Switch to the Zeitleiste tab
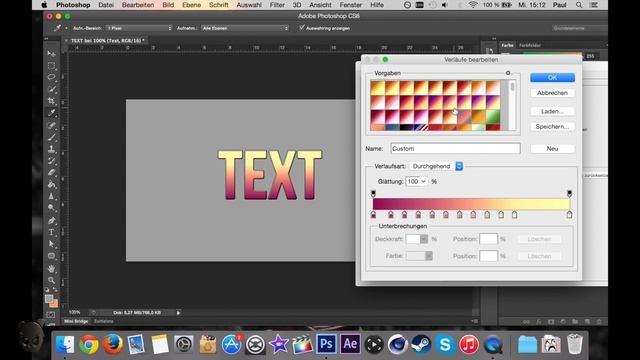This screenshot has width=640, height=360. pos(104,321)
